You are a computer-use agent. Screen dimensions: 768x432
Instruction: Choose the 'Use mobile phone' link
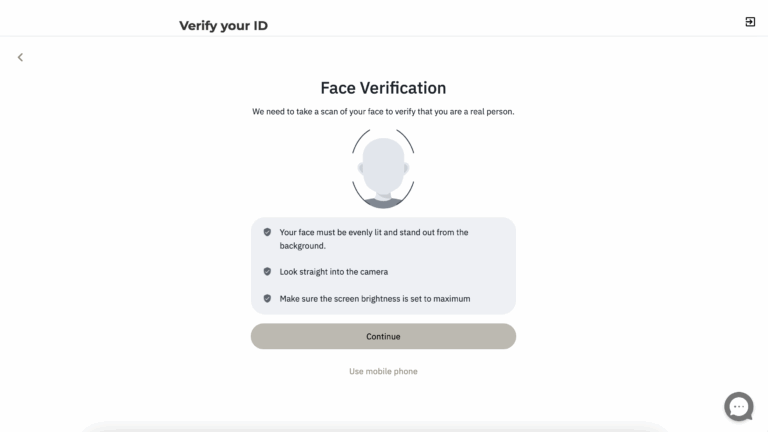pos(383,371)
